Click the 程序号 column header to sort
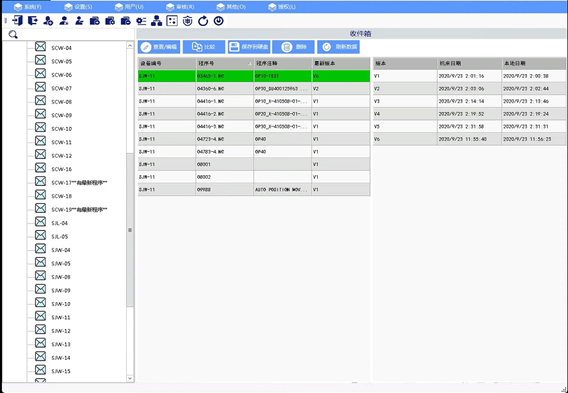Viewport: 568px width, 393px height. 225,63
